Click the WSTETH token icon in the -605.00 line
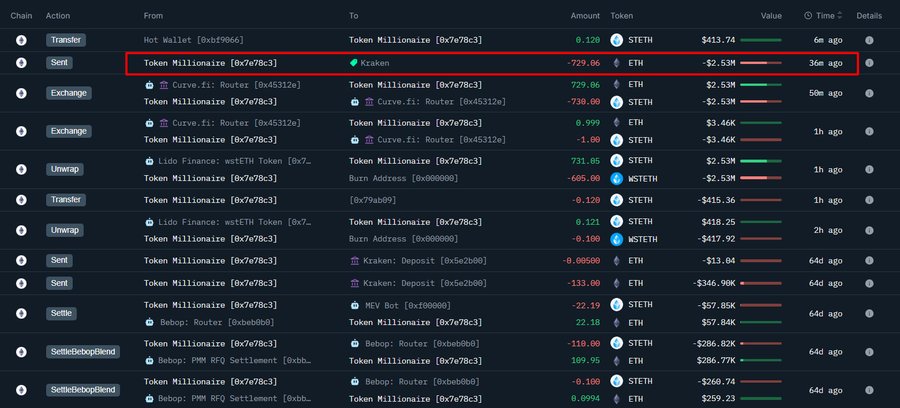 [616, 178]
